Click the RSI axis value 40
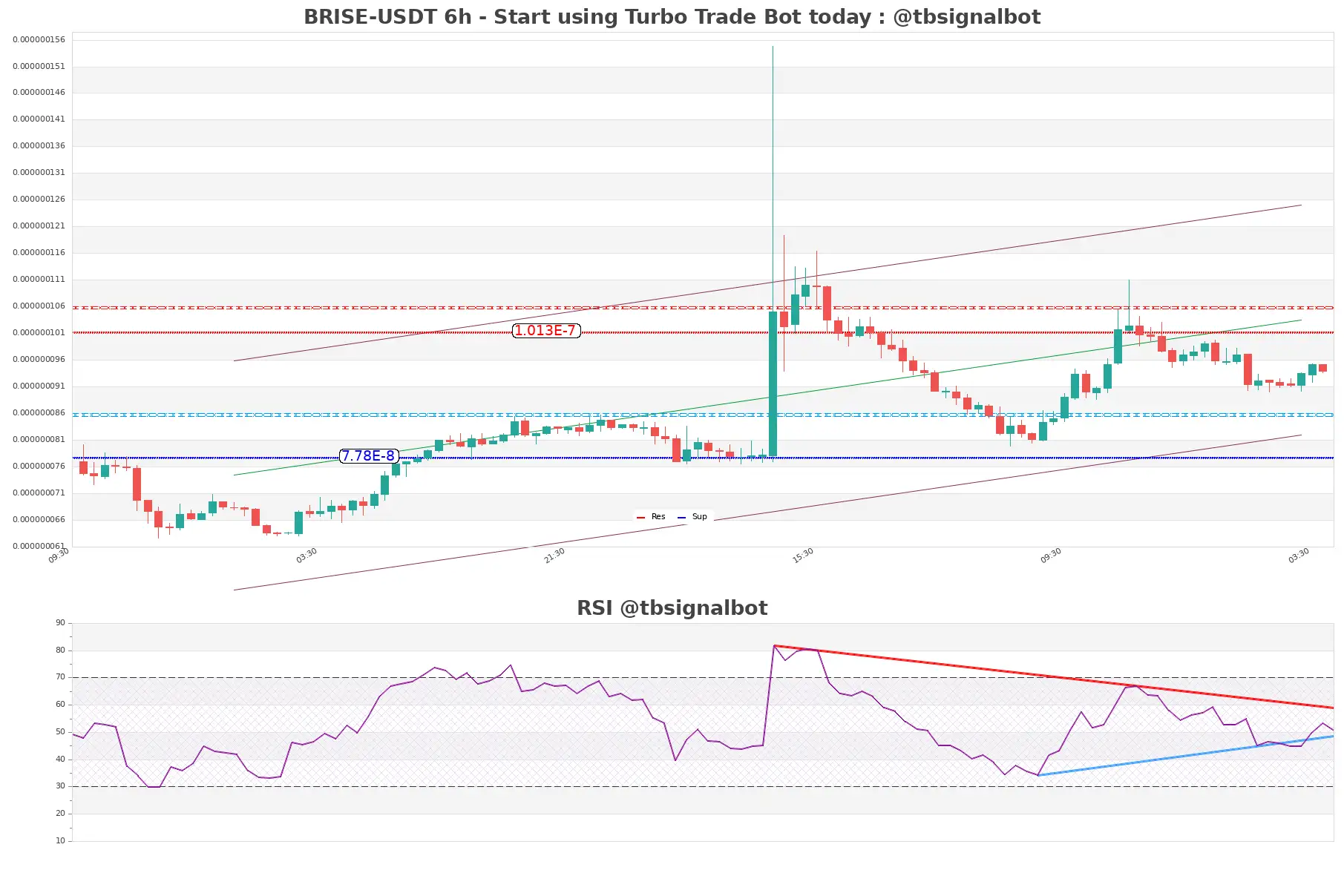This screenshot has height=896, width=1344. (60, 760)
